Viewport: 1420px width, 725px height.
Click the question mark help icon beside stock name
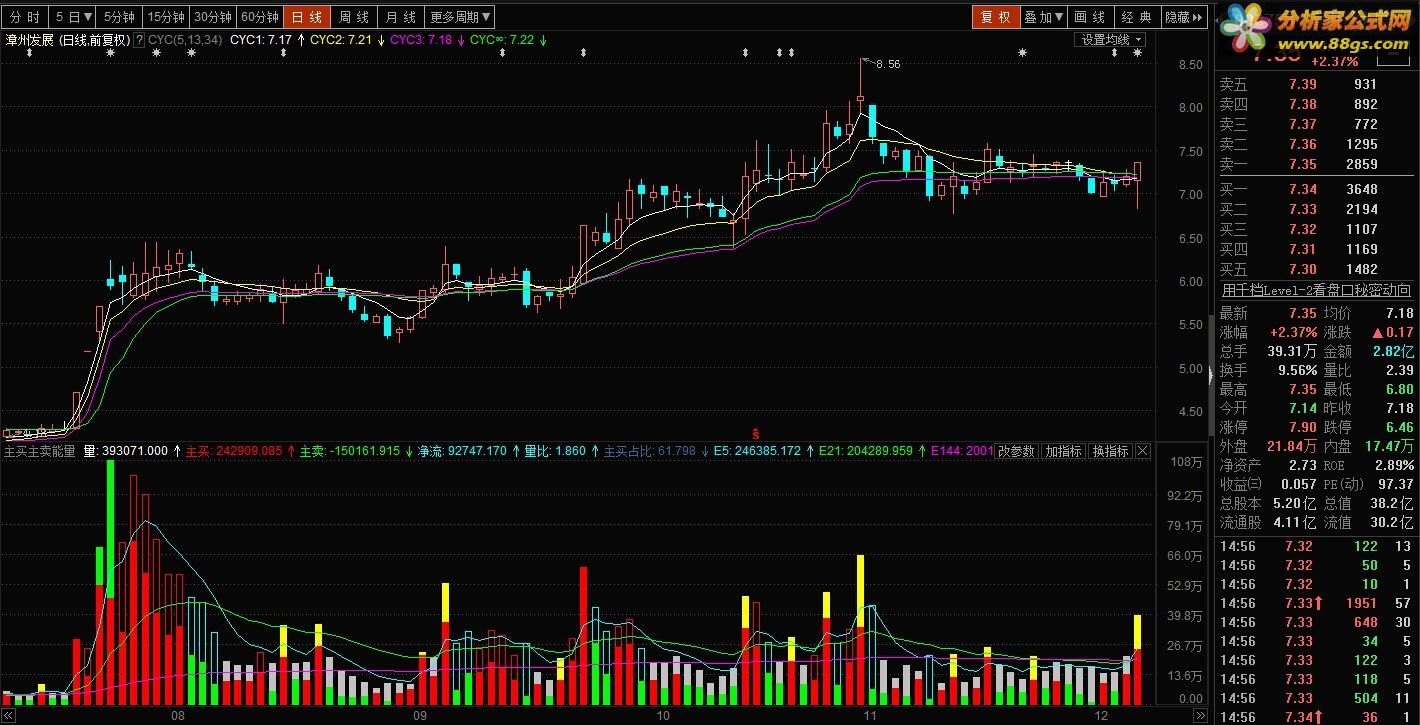[139, 40]
